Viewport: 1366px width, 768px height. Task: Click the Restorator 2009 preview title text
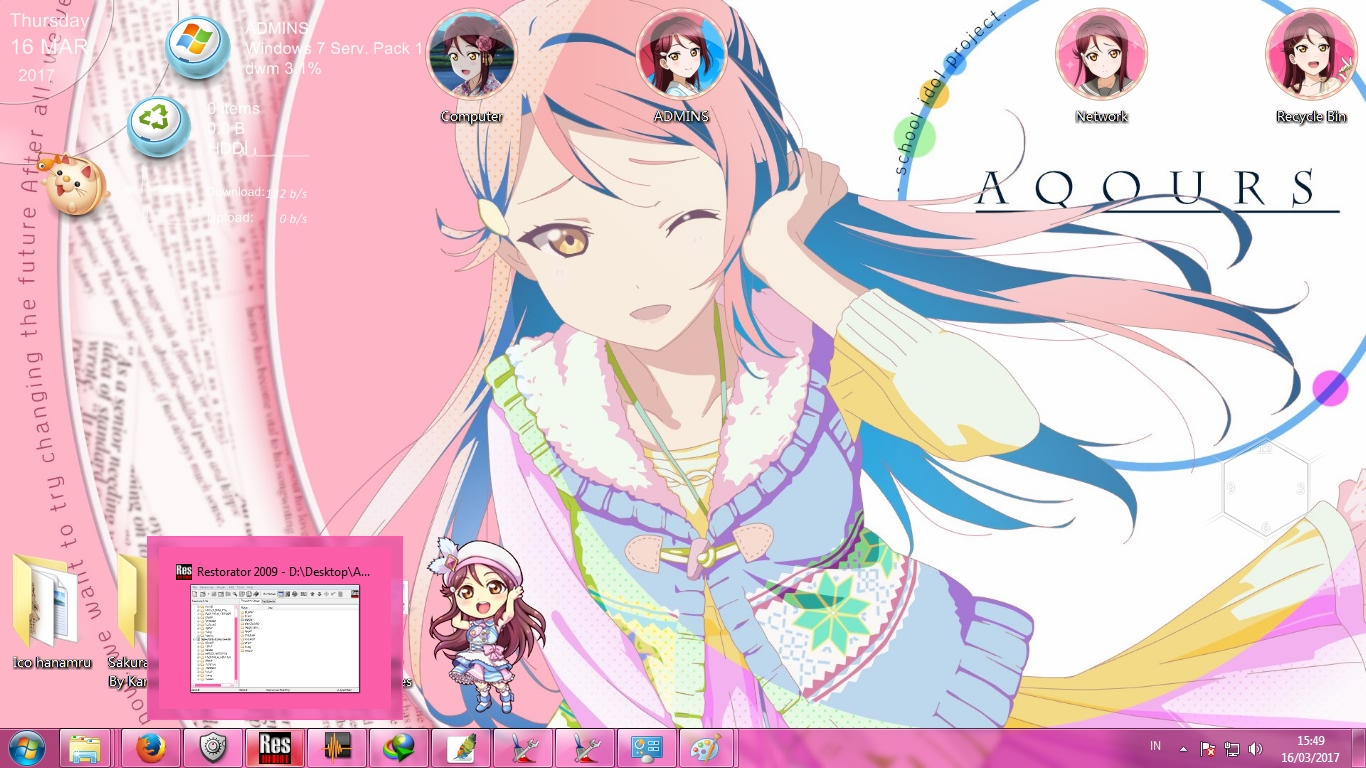[283, 571]
